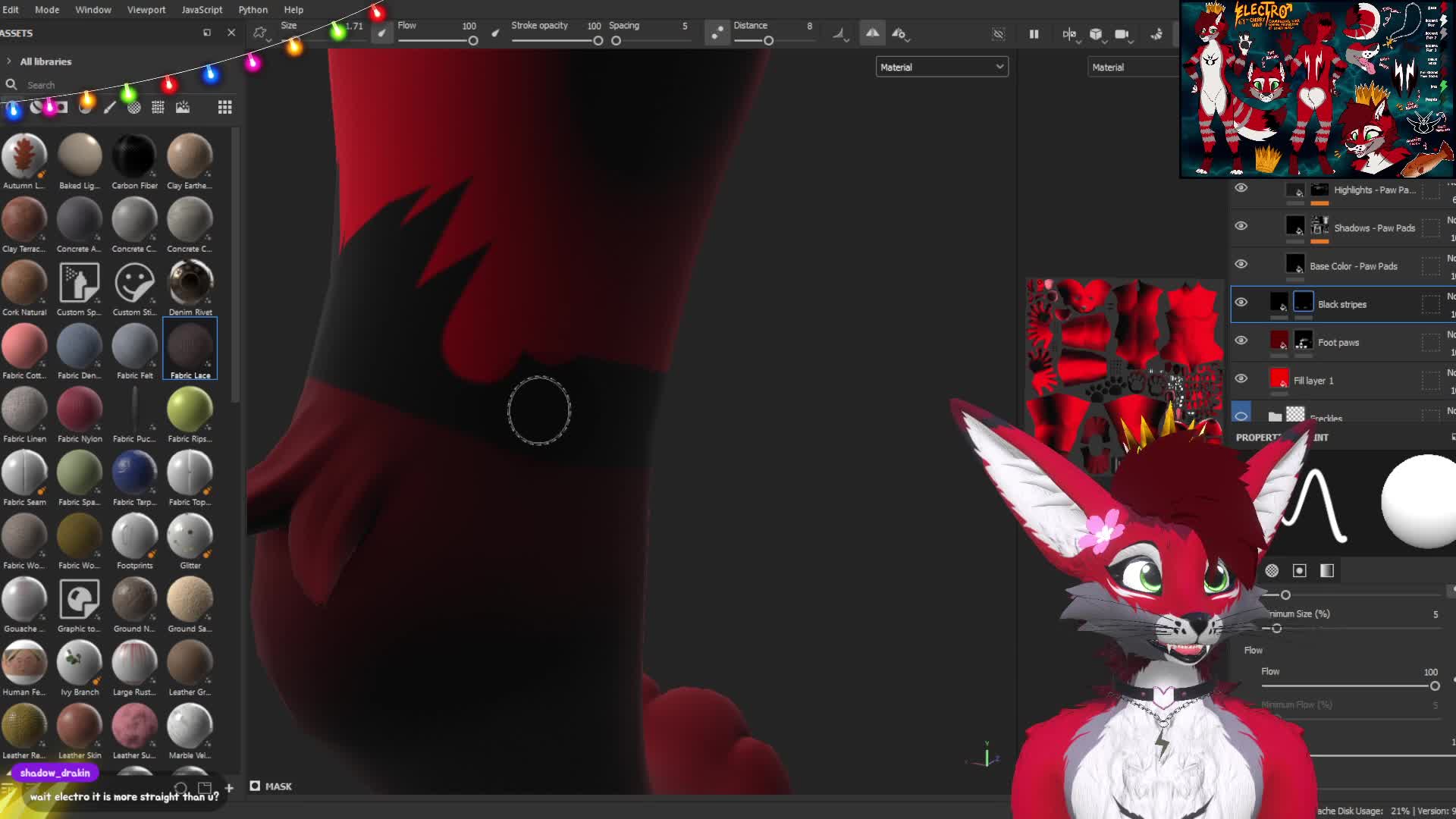Expand the Freckles folder
Viewport: 1456px width, 819px height.
(x=1275, y=416)
